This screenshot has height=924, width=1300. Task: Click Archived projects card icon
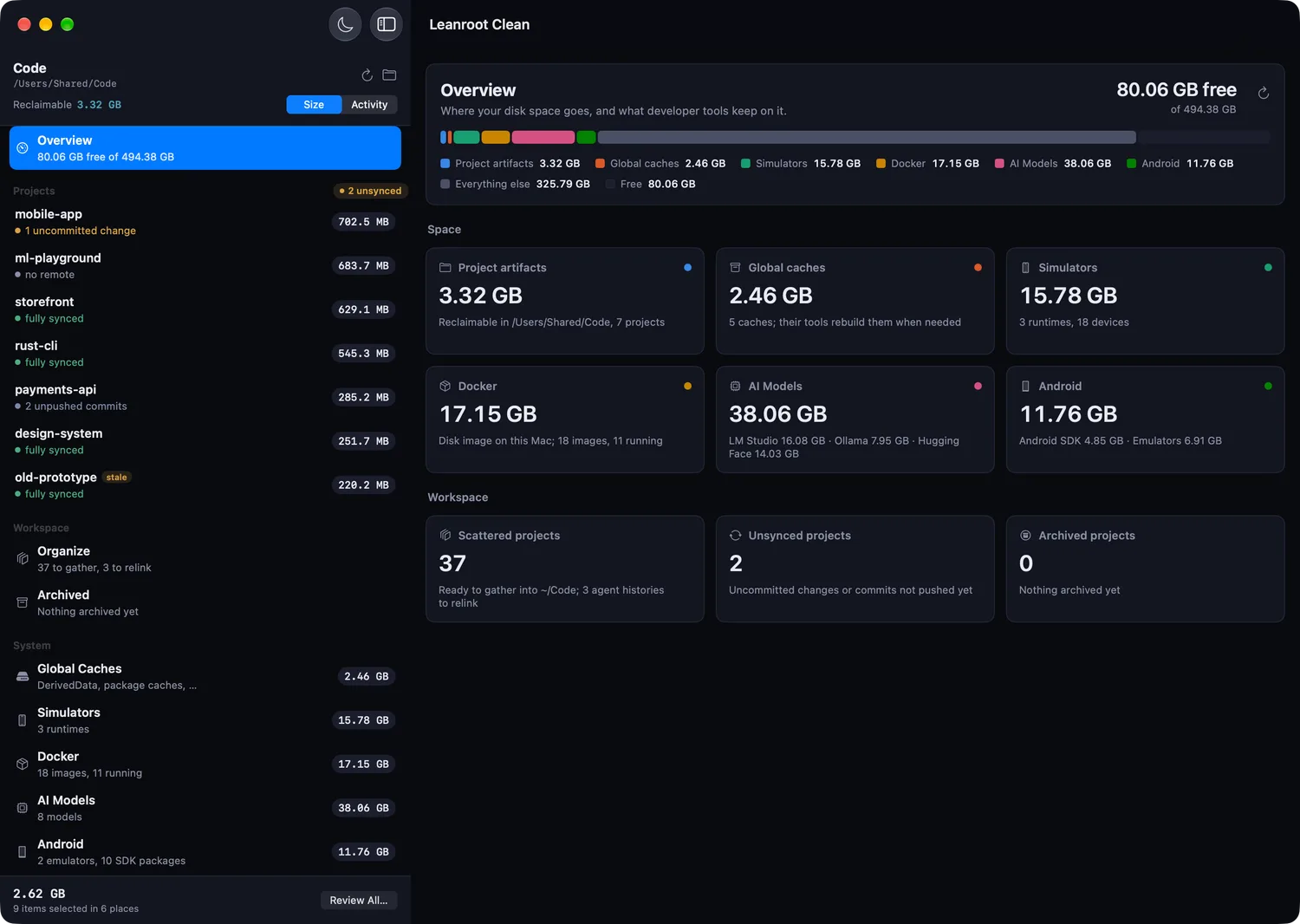click(x=1026, y=536)
